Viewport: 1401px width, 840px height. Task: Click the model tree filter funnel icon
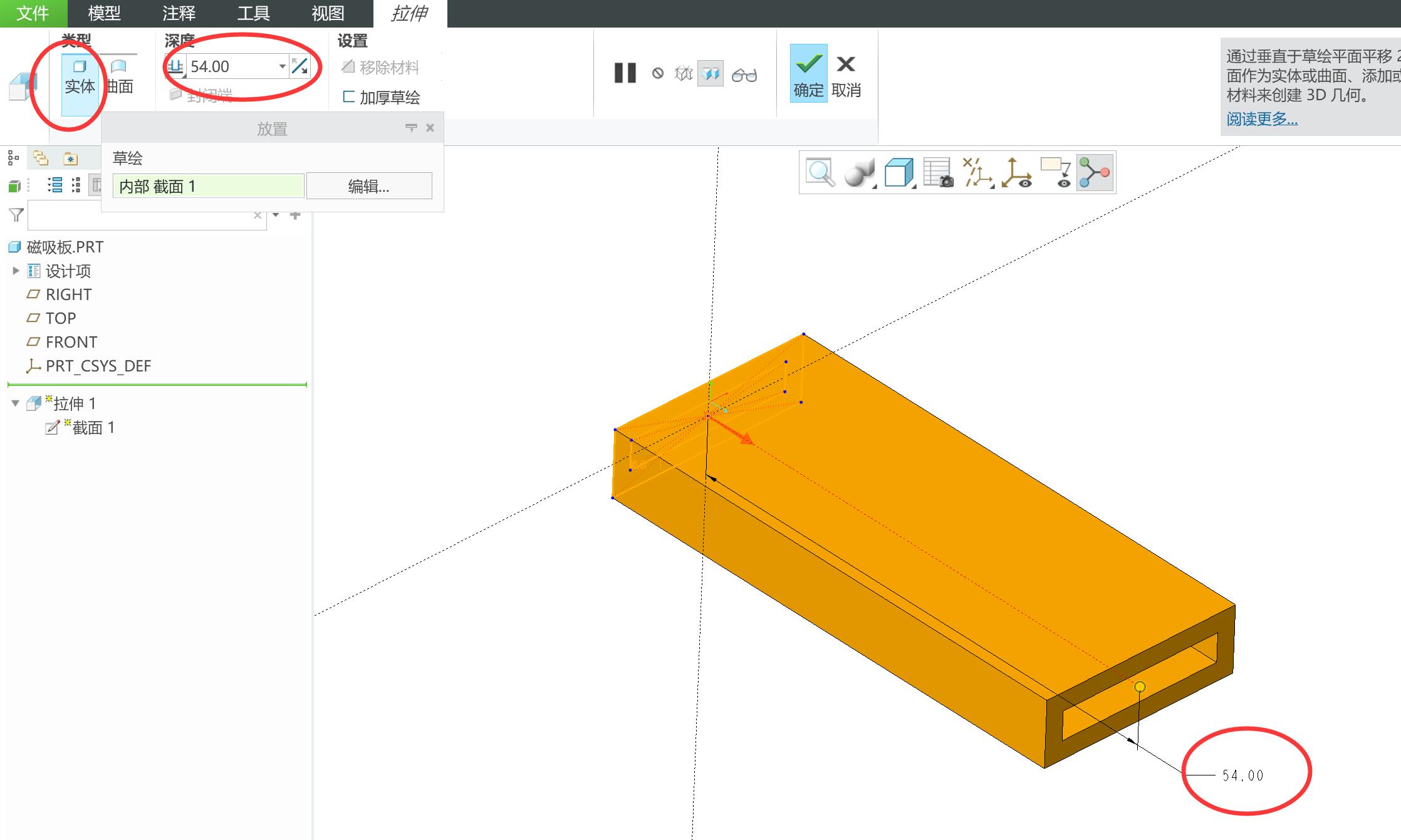16,215
